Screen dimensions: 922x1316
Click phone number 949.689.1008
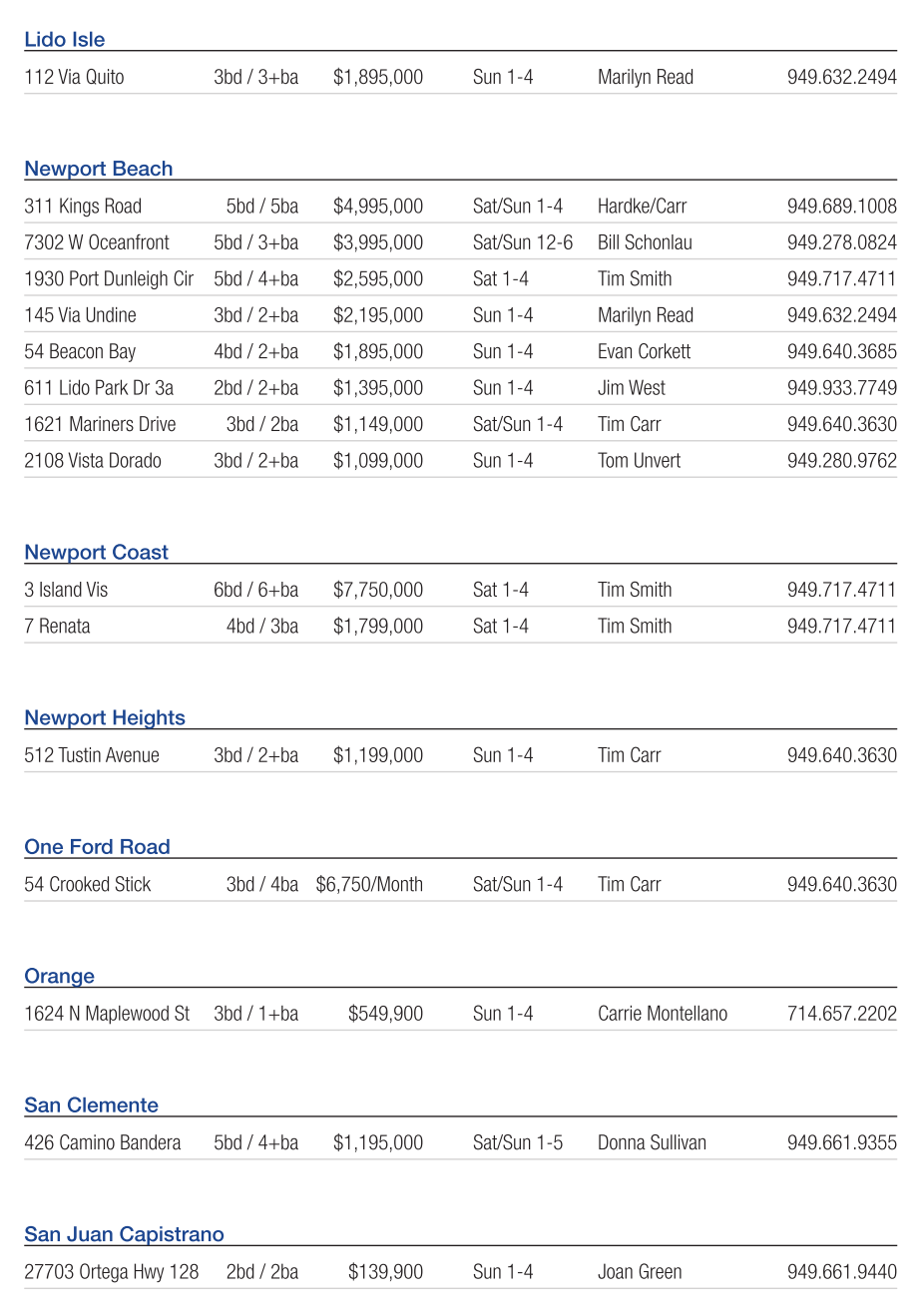pyautogui.click(x=841, y=207)
